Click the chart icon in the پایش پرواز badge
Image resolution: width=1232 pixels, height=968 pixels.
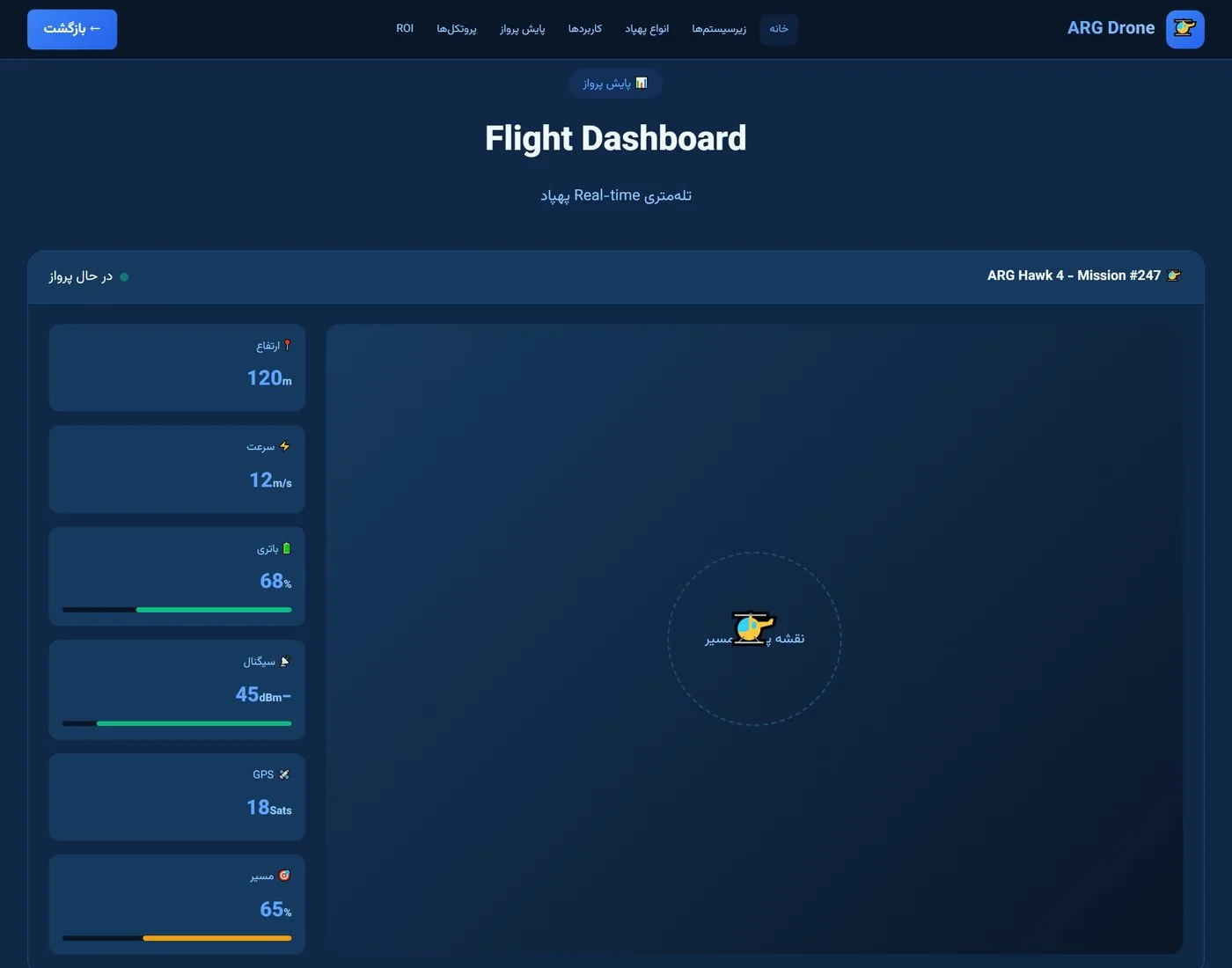click(x=642, y=83)
